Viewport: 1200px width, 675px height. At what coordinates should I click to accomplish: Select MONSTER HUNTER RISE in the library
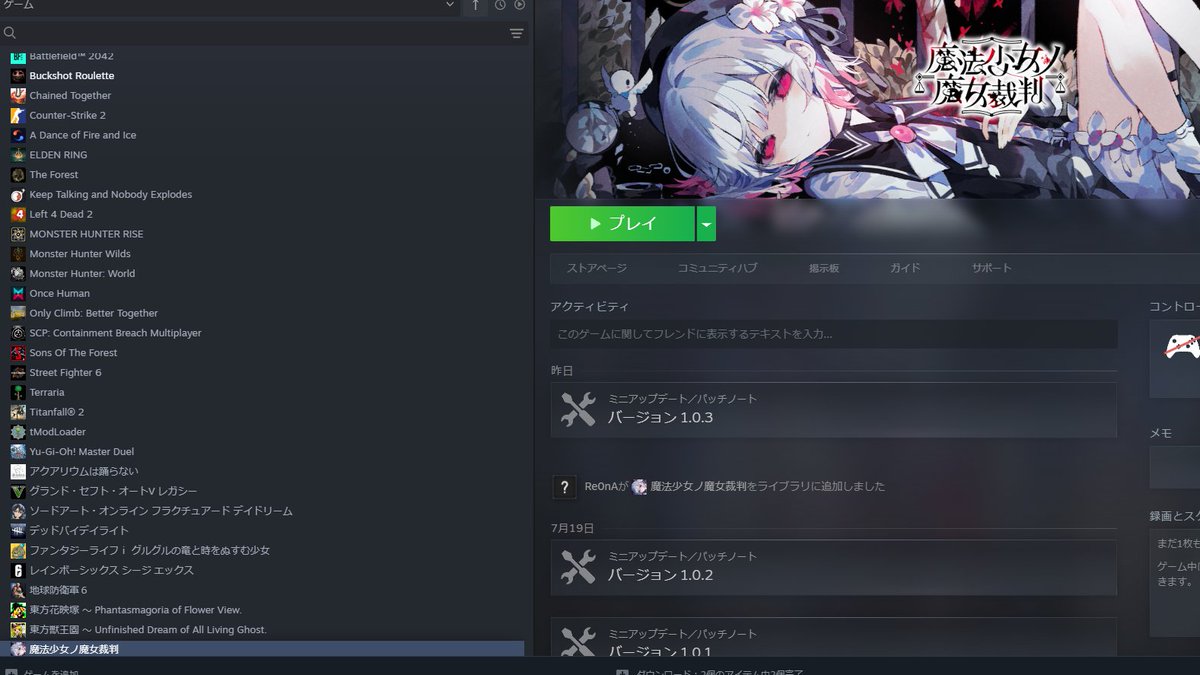coord(86,234)
